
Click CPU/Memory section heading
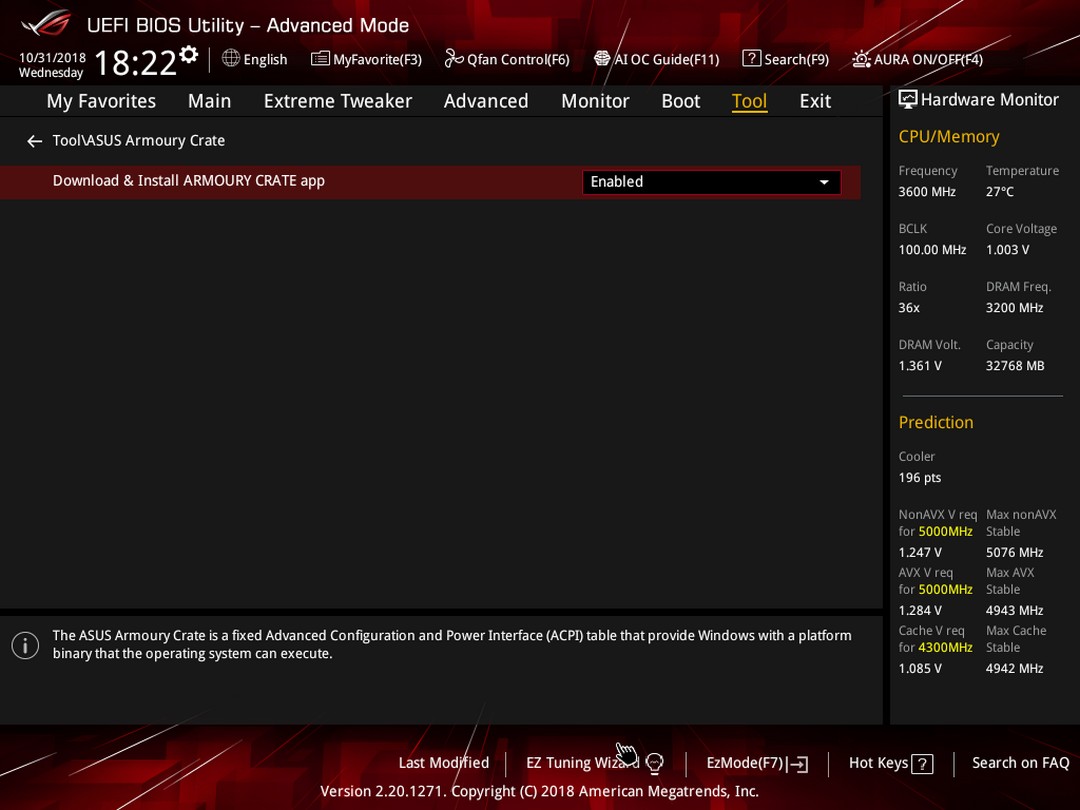click(949, 137)
